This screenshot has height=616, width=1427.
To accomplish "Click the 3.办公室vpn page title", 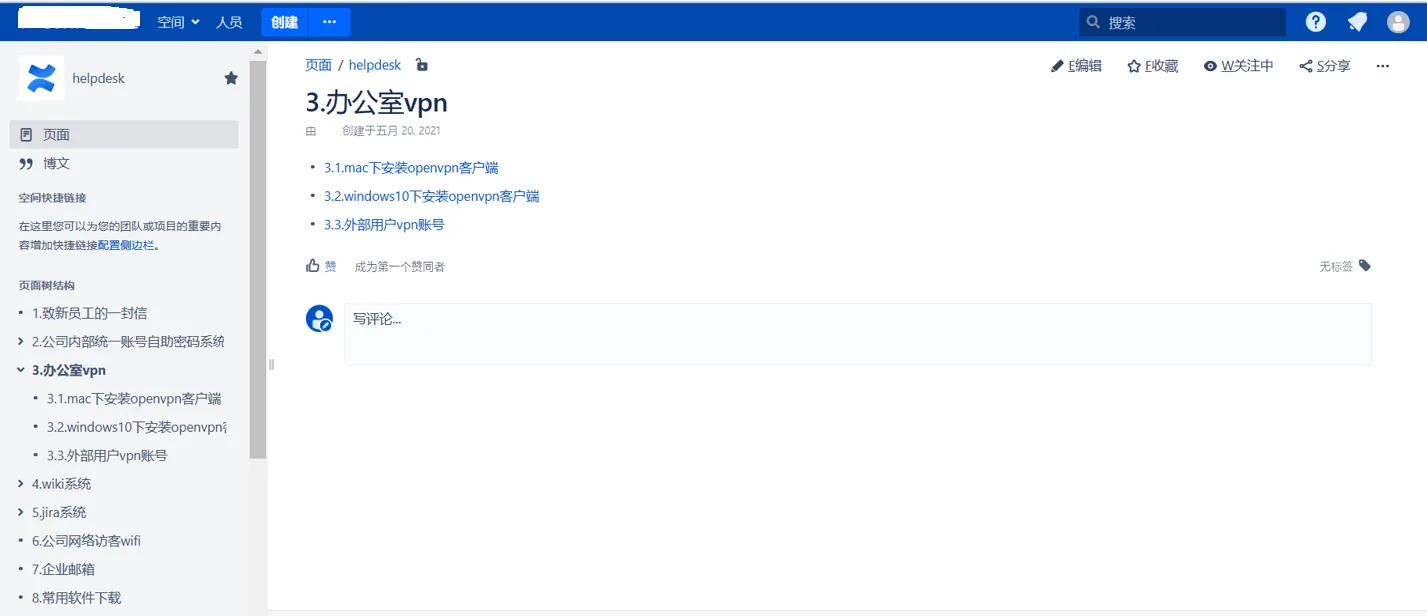I will pos(377,103).
